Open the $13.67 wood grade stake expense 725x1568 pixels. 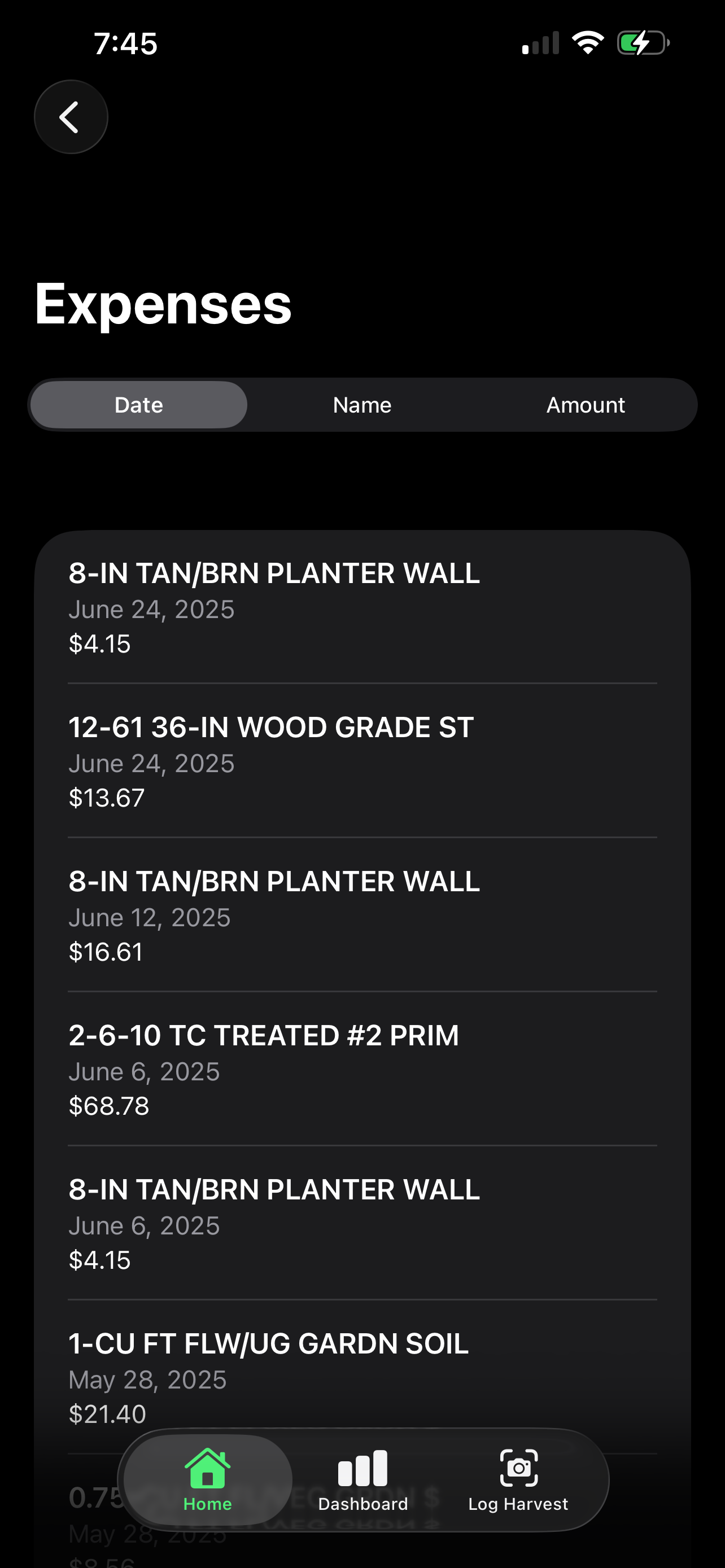pos(362,761)
